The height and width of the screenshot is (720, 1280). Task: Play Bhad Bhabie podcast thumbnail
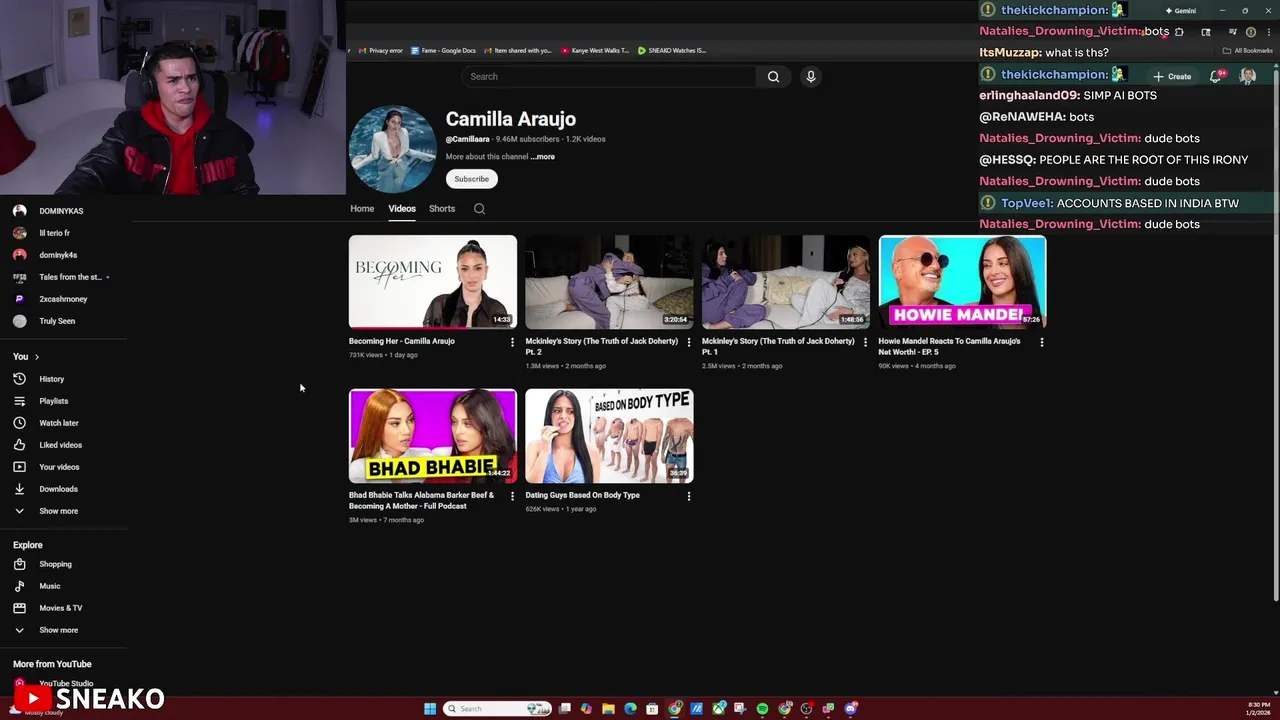click(x=433, y=436)
